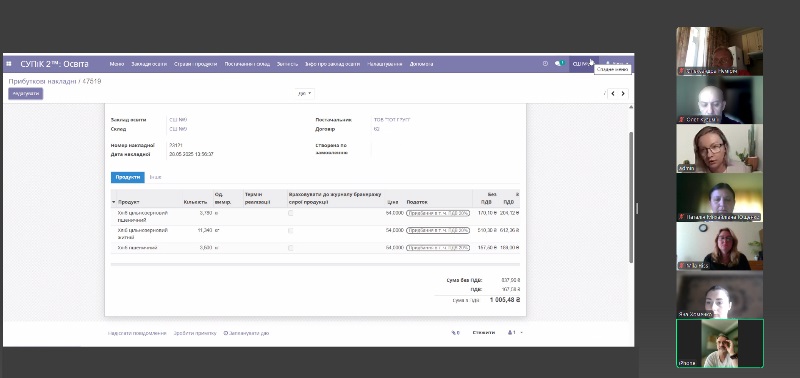Click the Надіслати повідомлення button
The width and height of the screenshot is (800, 378).
pyautogui.click(x=137, y=333)
